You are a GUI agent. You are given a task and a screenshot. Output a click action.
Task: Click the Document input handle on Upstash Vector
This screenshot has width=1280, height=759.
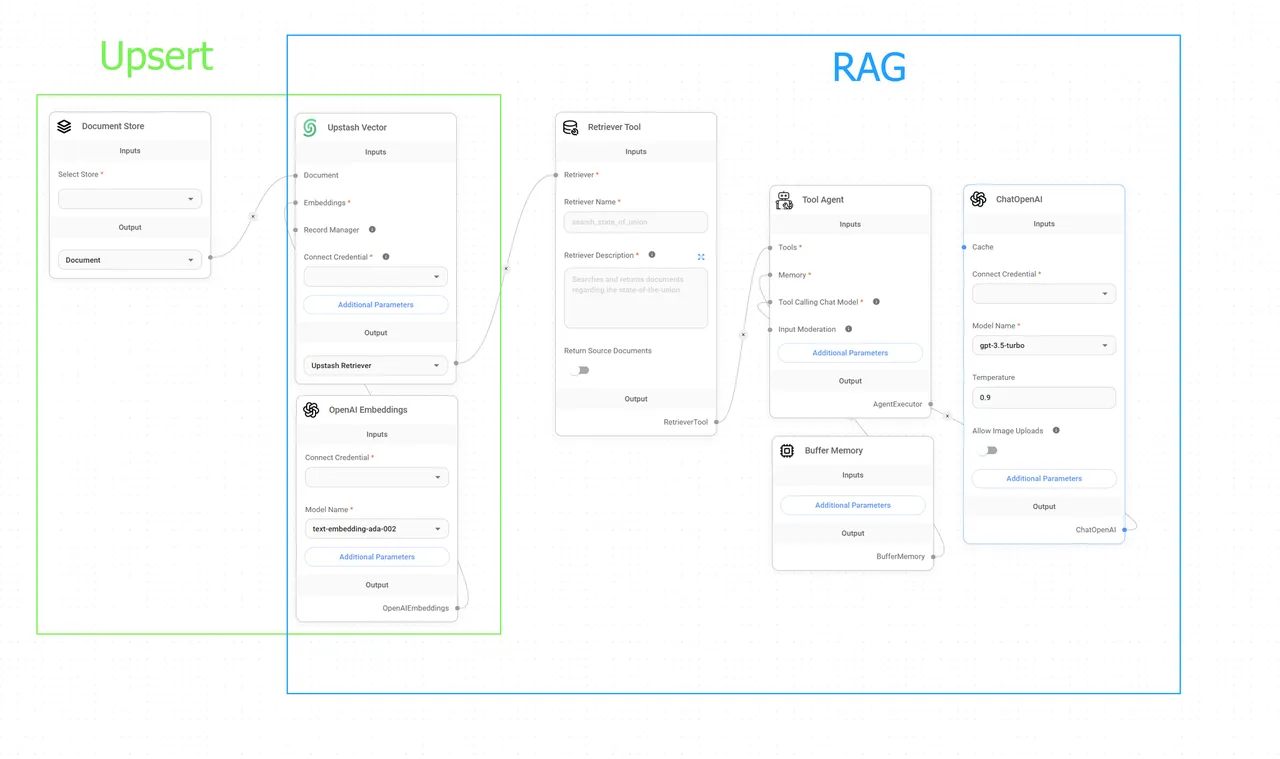(296, 175)
